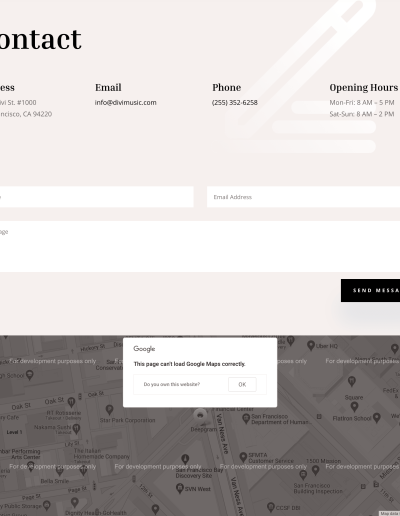Open the Star Park Corporation parking marker
400x516 pixels.
[x=109, y=410]
